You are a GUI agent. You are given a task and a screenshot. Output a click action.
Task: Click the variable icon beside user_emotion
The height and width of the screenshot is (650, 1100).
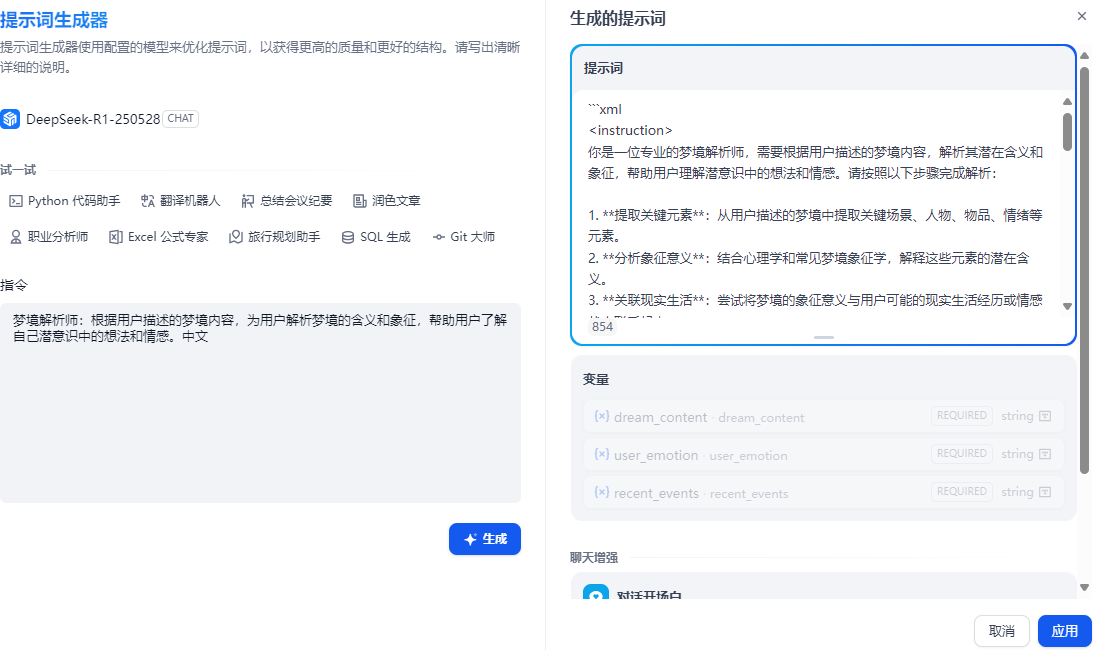coord(601,454)
